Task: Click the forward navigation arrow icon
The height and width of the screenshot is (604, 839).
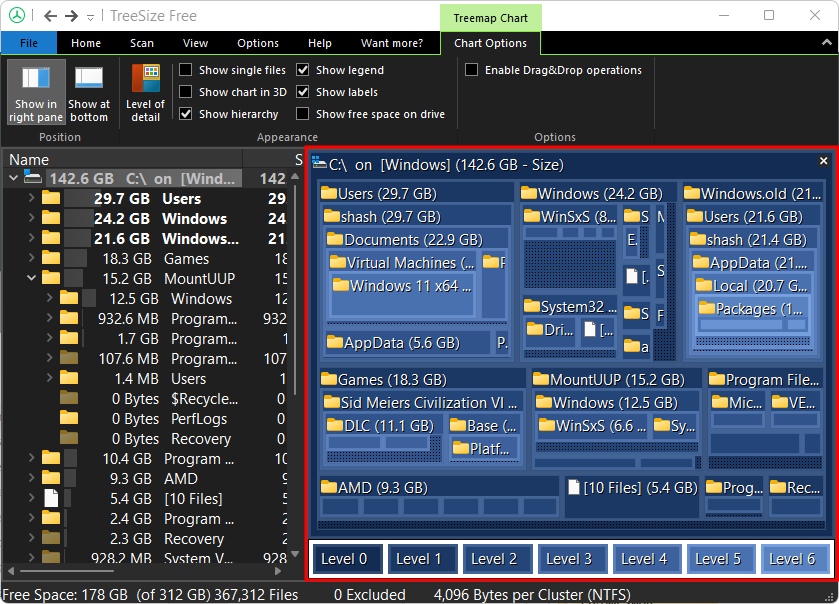Action: tap(71, 16)
